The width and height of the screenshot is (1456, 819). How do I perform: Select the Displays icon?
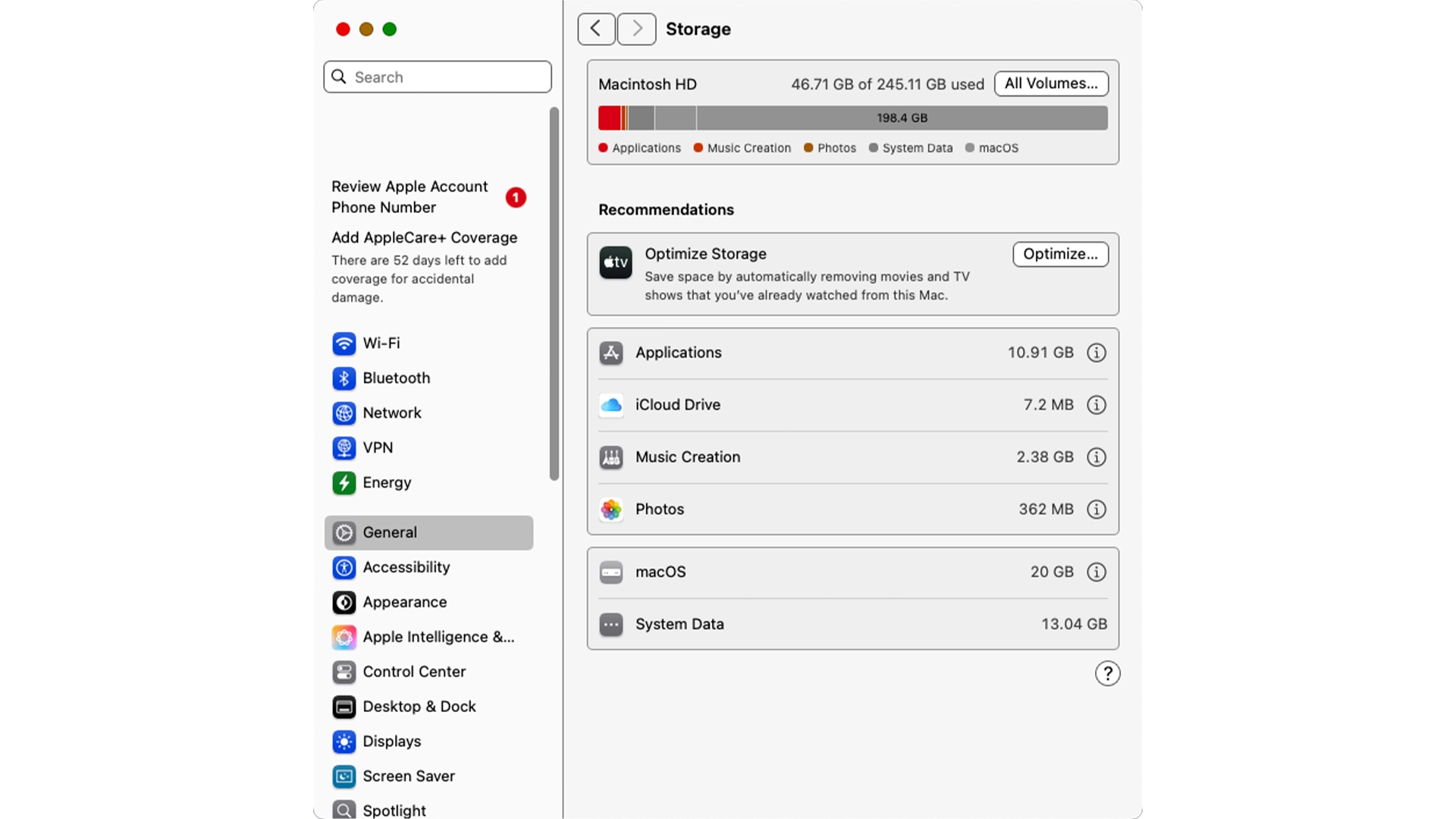tap(344, 742)
